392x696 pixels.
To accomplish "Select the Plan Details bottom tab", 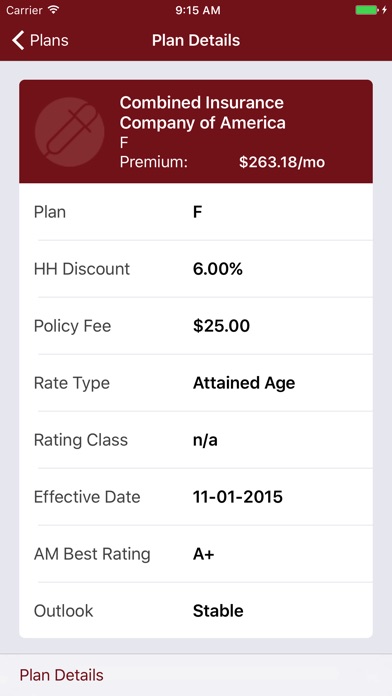I will pyautogui.click(x=62, y=675).
